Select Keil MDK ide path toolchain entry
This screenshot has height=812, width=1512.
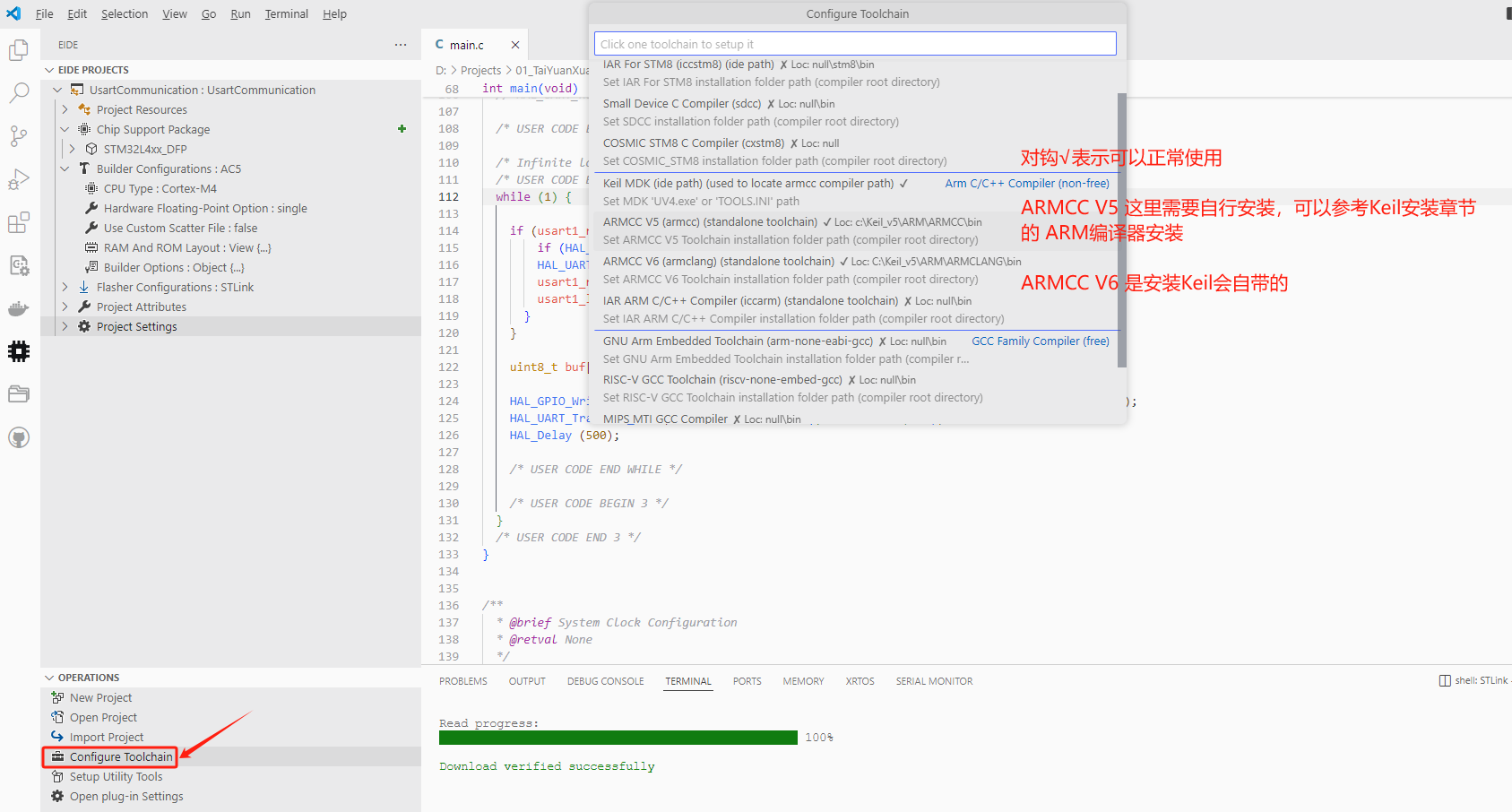[856, 192]
